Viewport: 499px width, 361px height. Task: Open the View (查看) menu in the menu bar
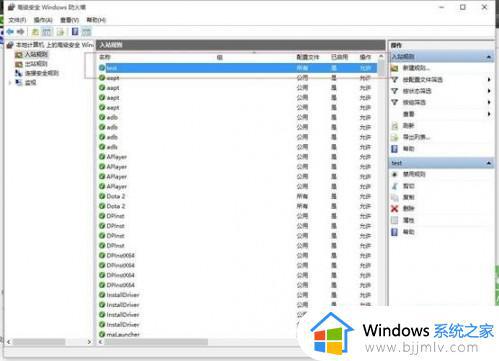[x=69, y=20]
